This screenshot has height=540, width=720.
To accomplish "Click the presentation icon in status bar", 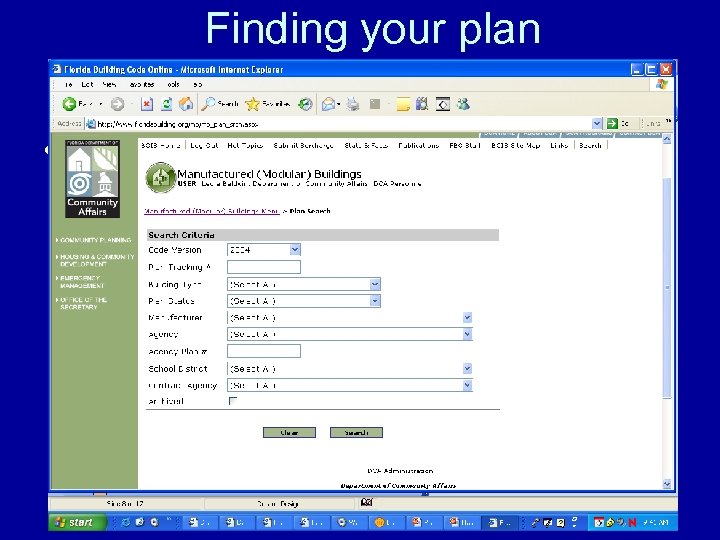I will click(x=366, y=502).
